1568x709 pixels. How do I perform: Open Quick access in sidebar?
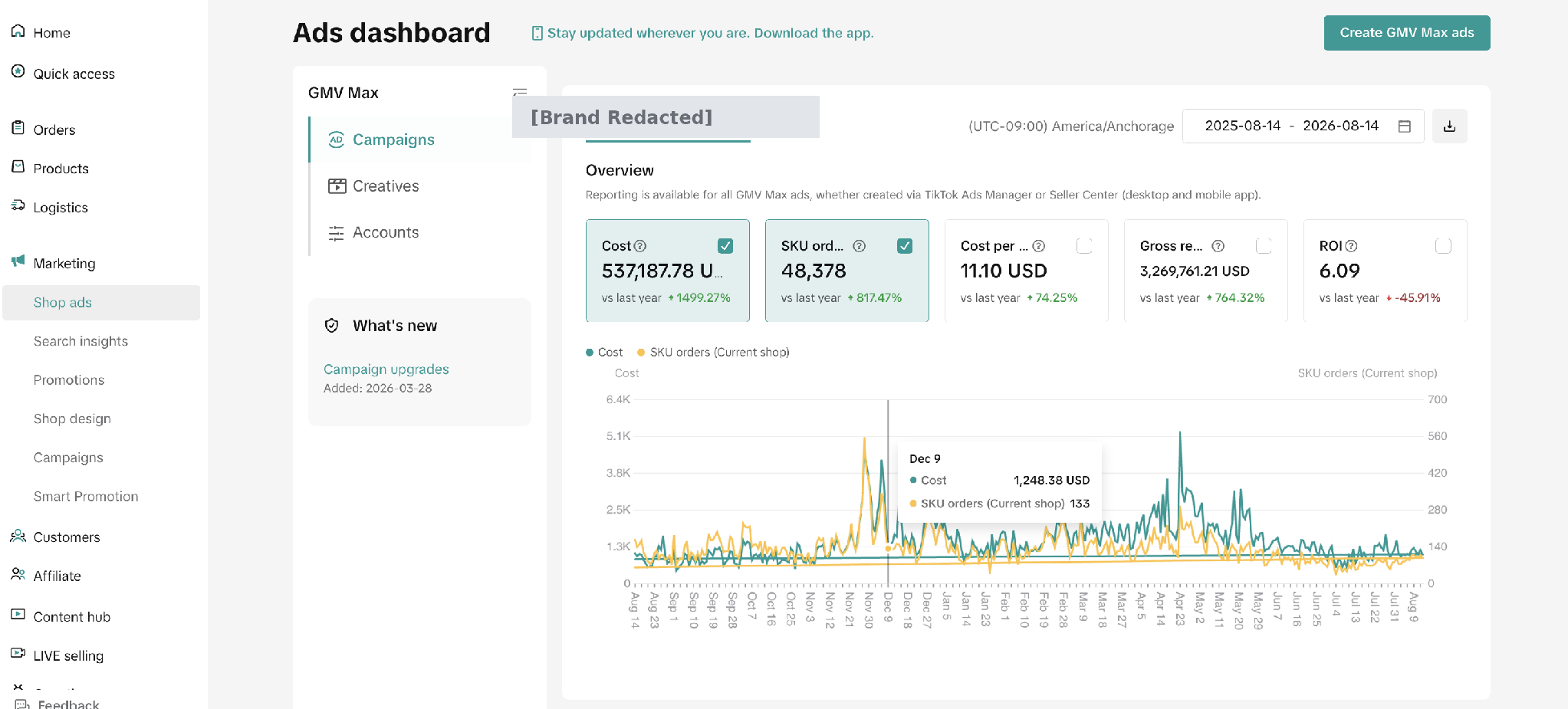[x=74, y=74]
